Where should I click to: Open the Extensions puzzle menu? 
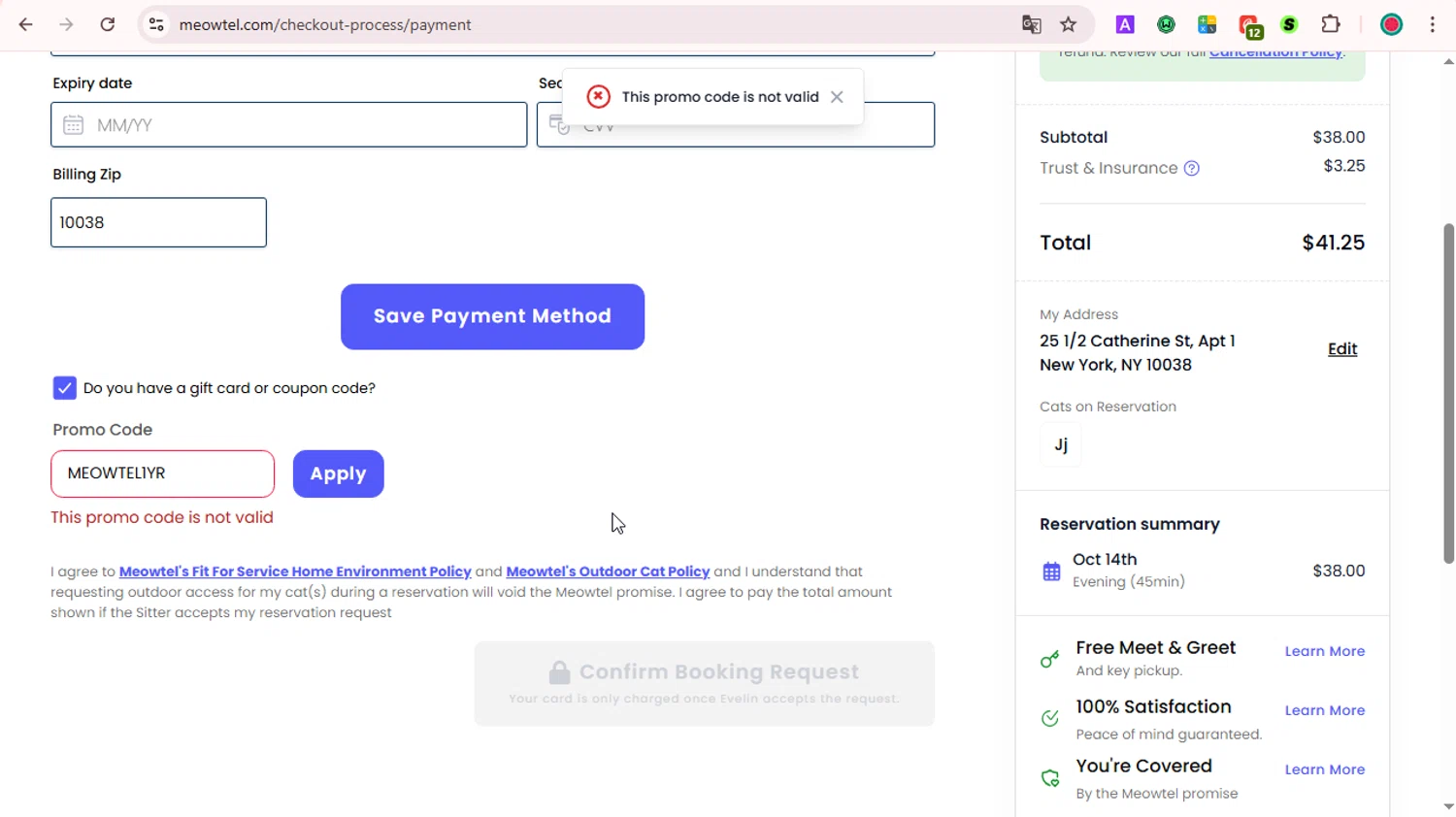[x=1332, y=24]
